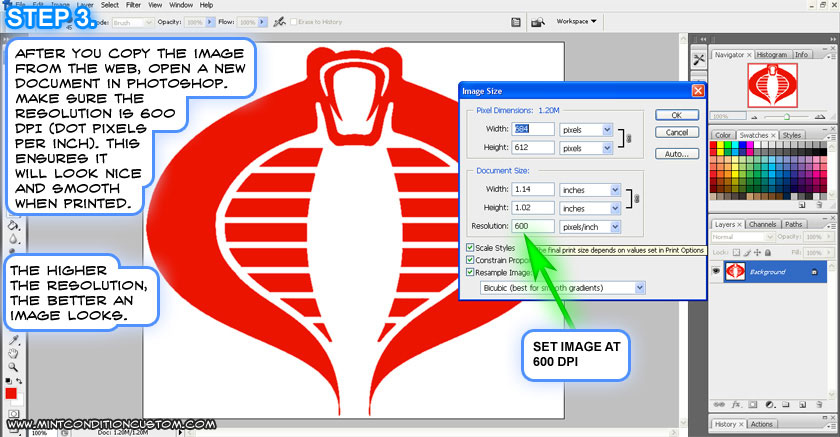Click the Auto... button
The height and width of the screenshot is (437, 840).
[677, 154]
